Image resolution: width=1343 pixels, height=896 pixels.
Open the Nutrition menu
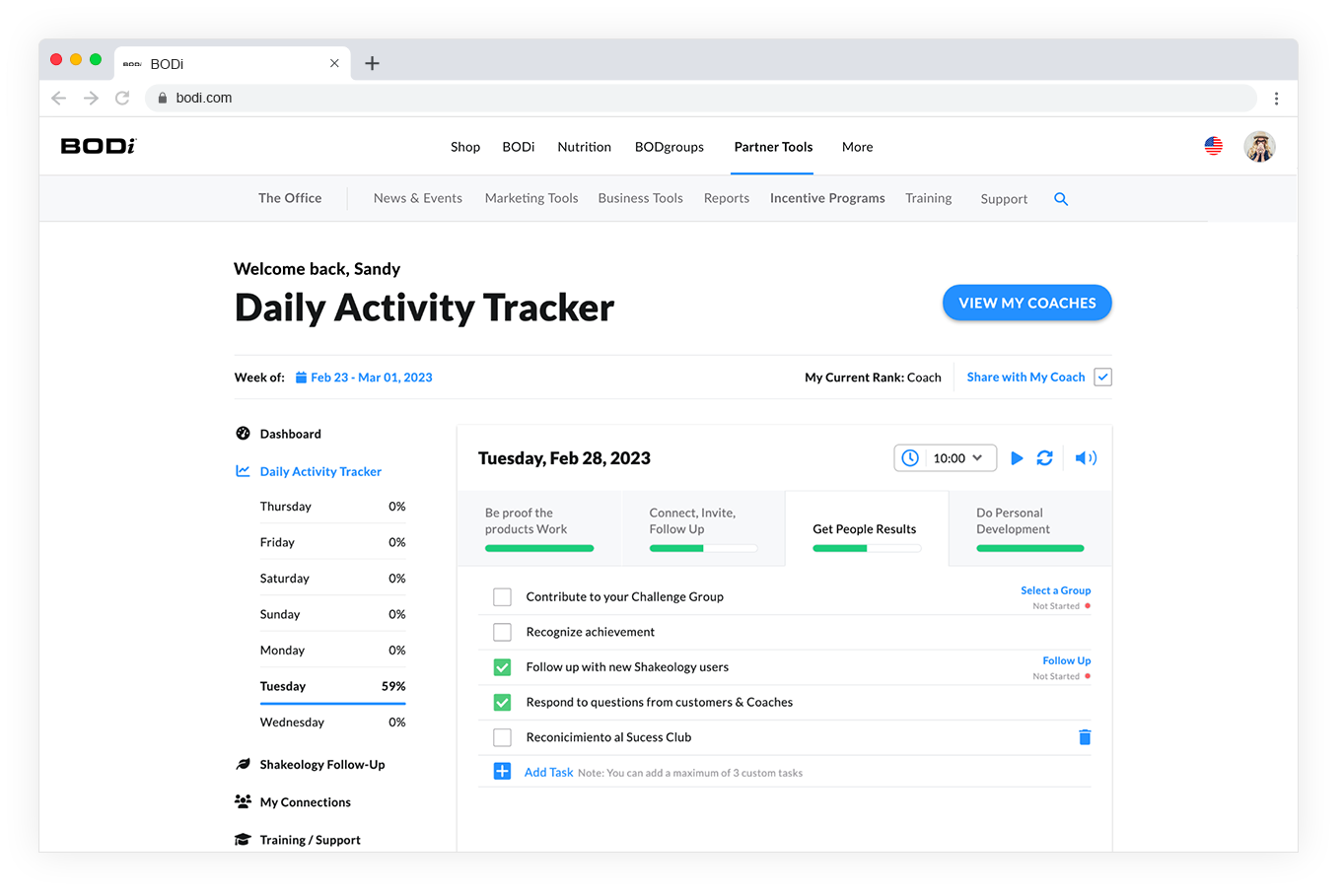click(x=585, y=147)
